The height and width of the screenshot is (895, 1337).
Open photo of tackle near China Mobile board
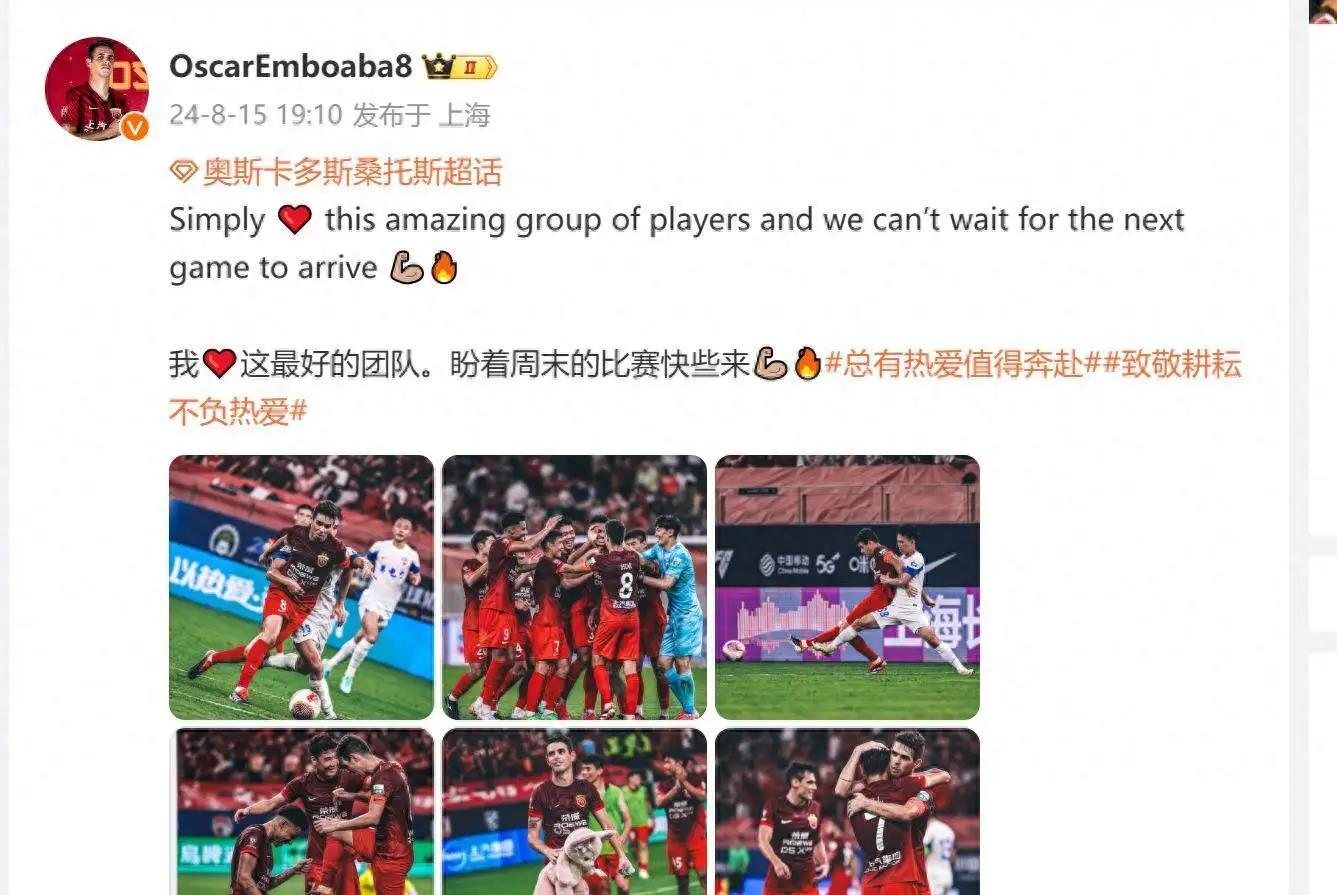point(847,587)
